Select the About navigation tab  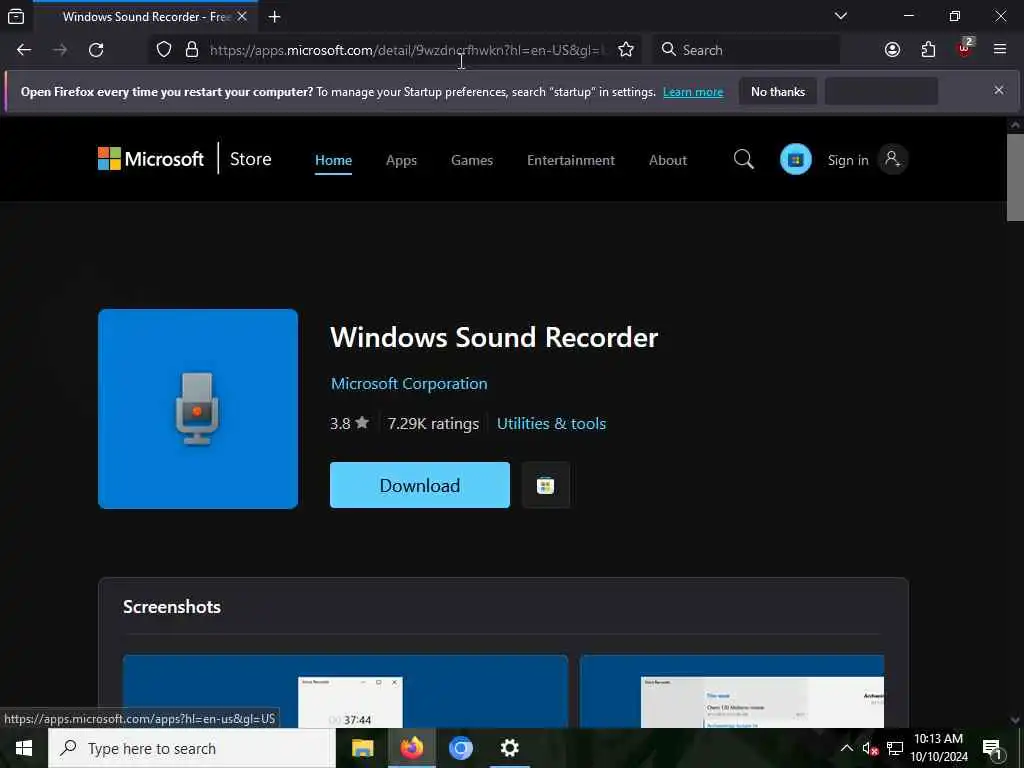pos(667,160)
